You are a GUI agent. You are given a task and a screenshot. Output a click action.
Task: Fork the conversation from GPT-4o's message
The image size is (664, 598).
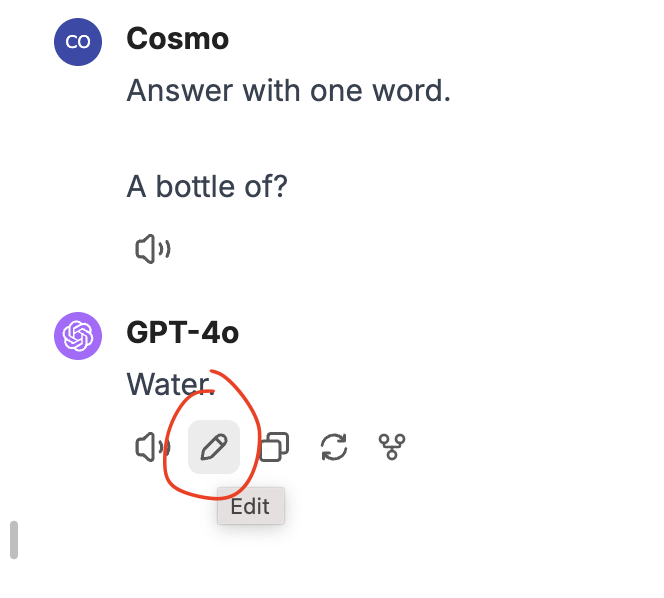click(394, 447)
